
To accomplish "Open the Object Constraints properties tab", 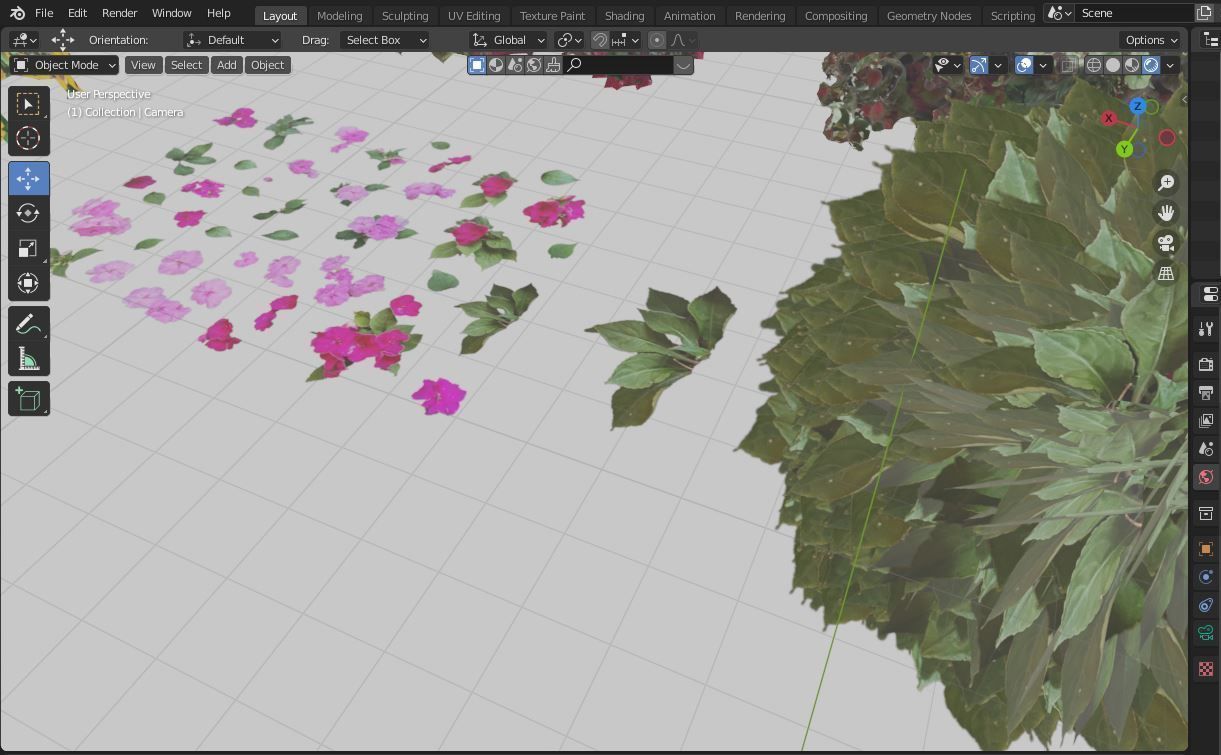I will (x=1206, y=605).
